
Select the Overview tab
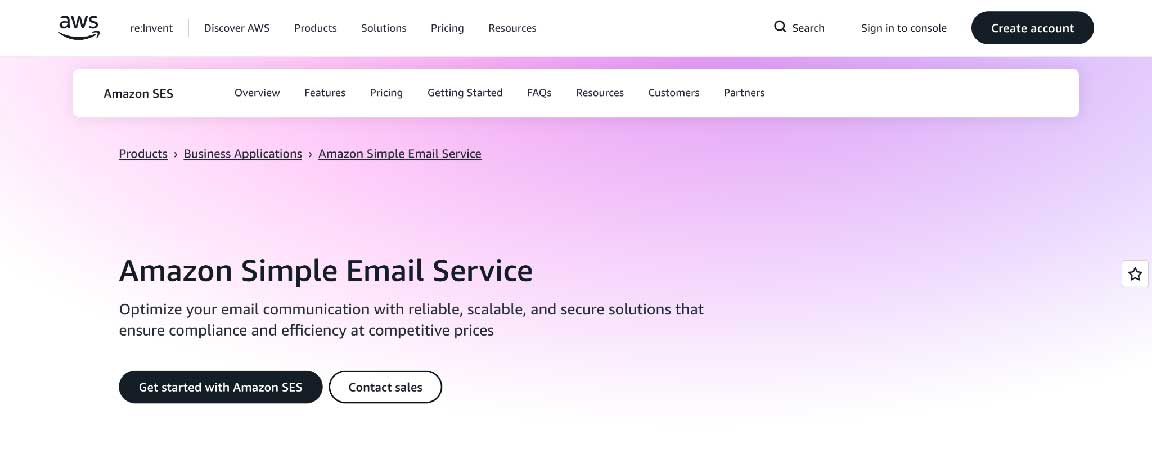click(x=257, y=93)
